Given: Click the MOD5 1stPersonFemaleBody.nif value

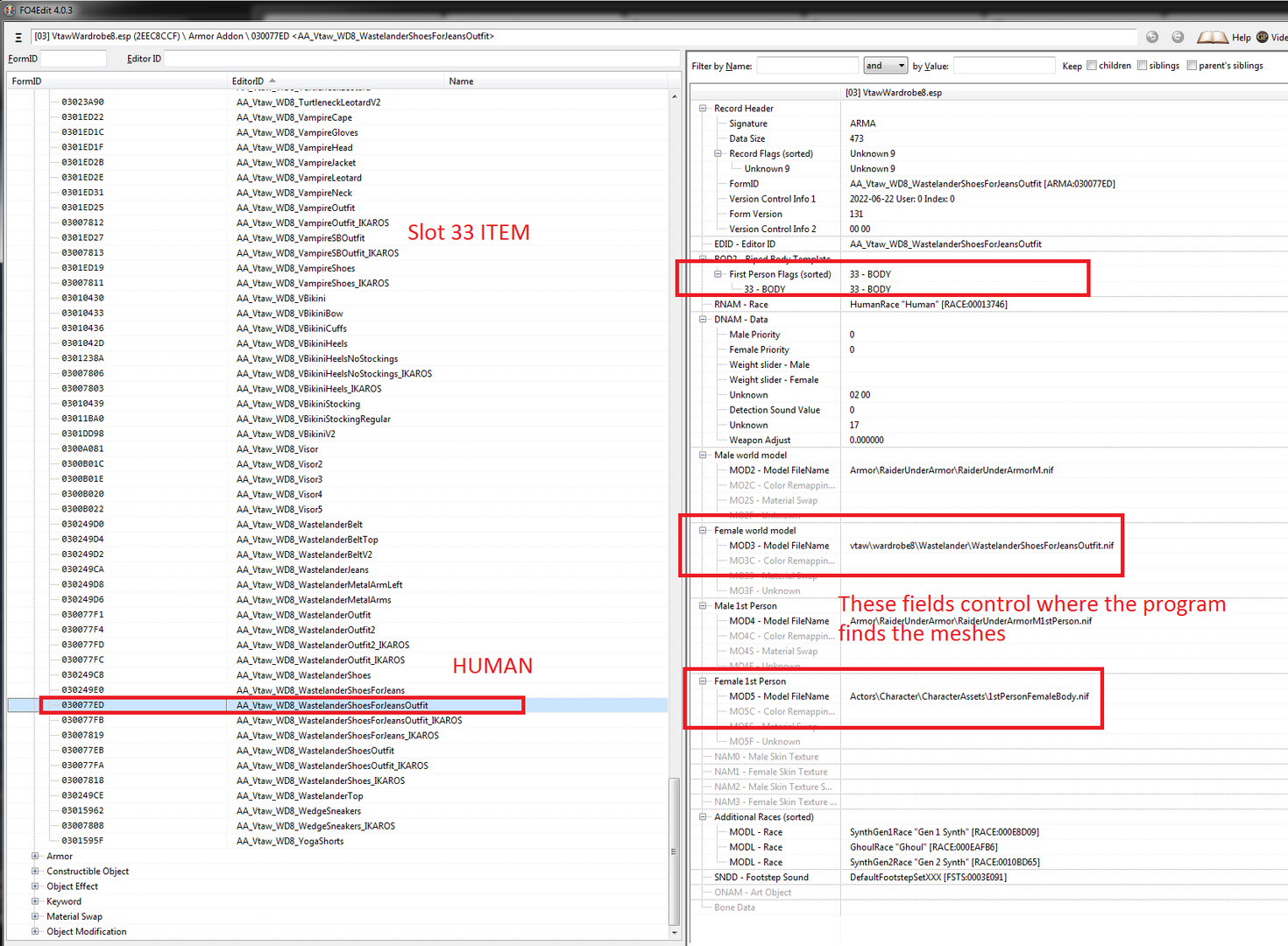Looking at the screenshot, I should tap(969, 696).
